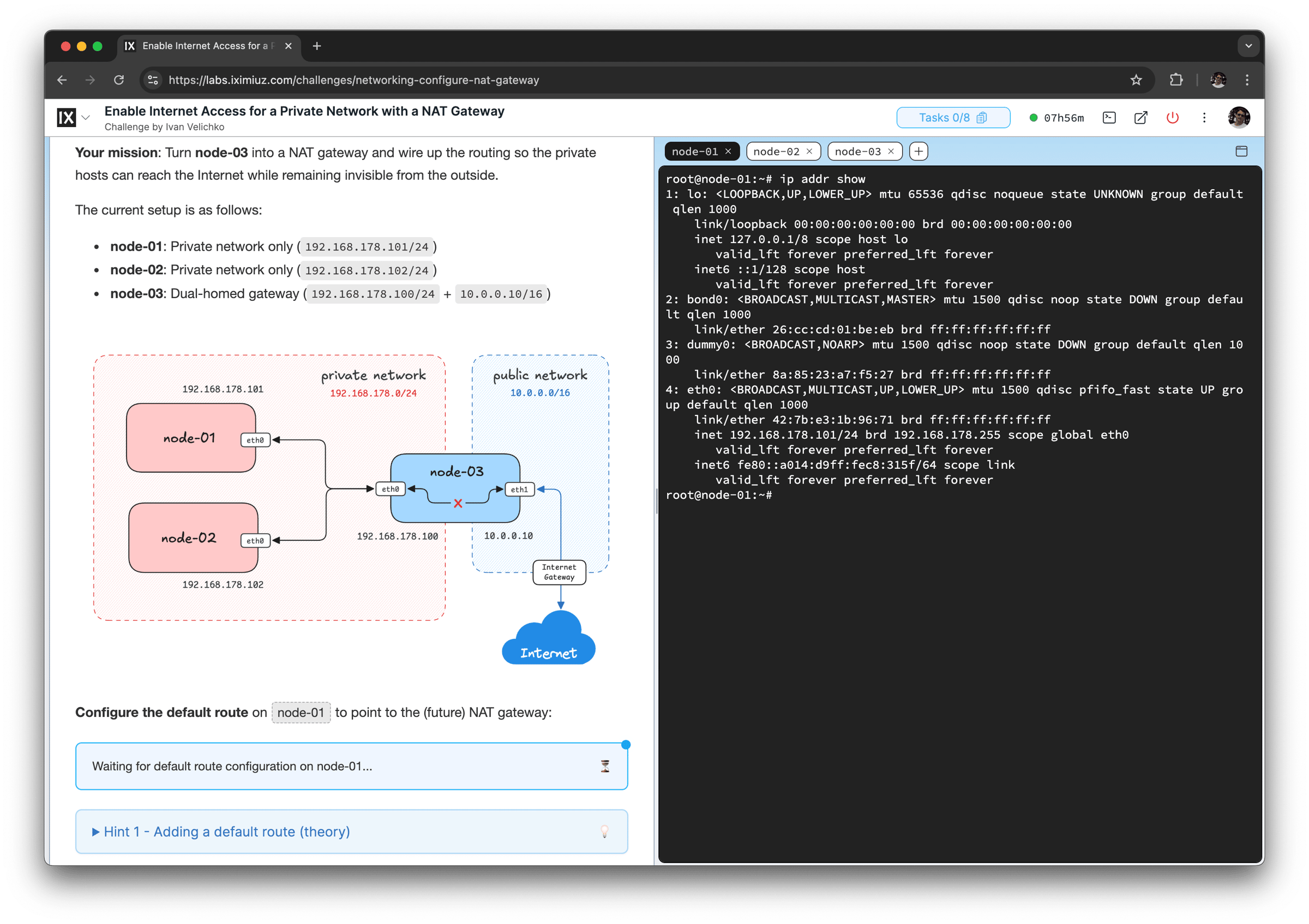Switch to node-02 terminal tab
Image resolution: width=1309 pixels, height=924 pixels.
776,152
